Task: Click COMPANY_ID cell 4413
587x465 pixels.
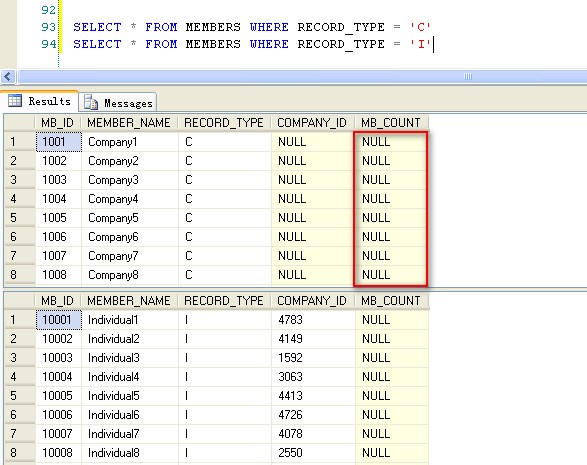Action: click(x=313, y=396)
